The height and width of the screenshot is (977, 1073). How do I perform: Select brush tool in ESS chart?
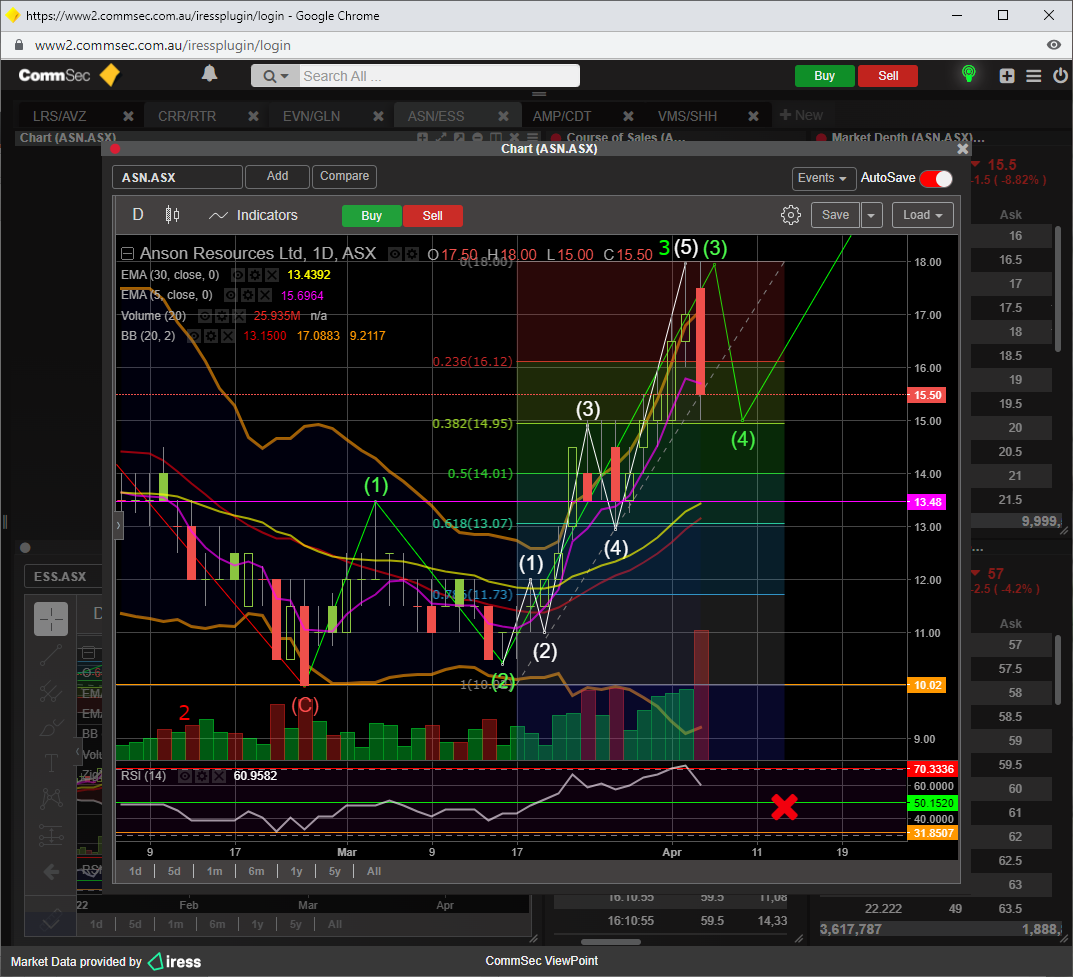click(x=51, y=727)
